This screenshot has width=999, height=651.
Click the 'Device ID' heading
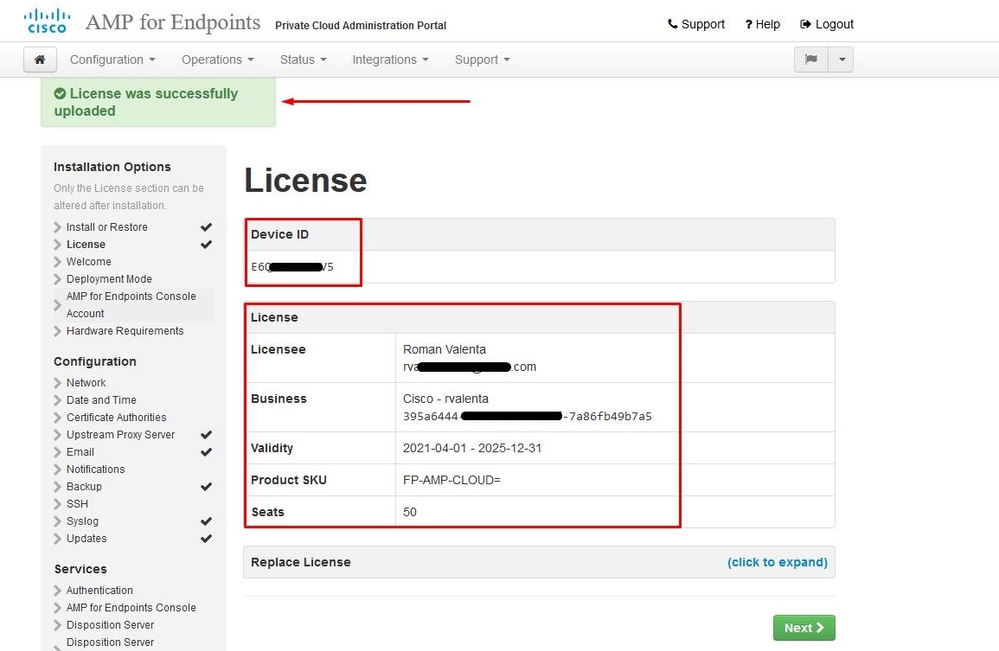pos(280,234)
